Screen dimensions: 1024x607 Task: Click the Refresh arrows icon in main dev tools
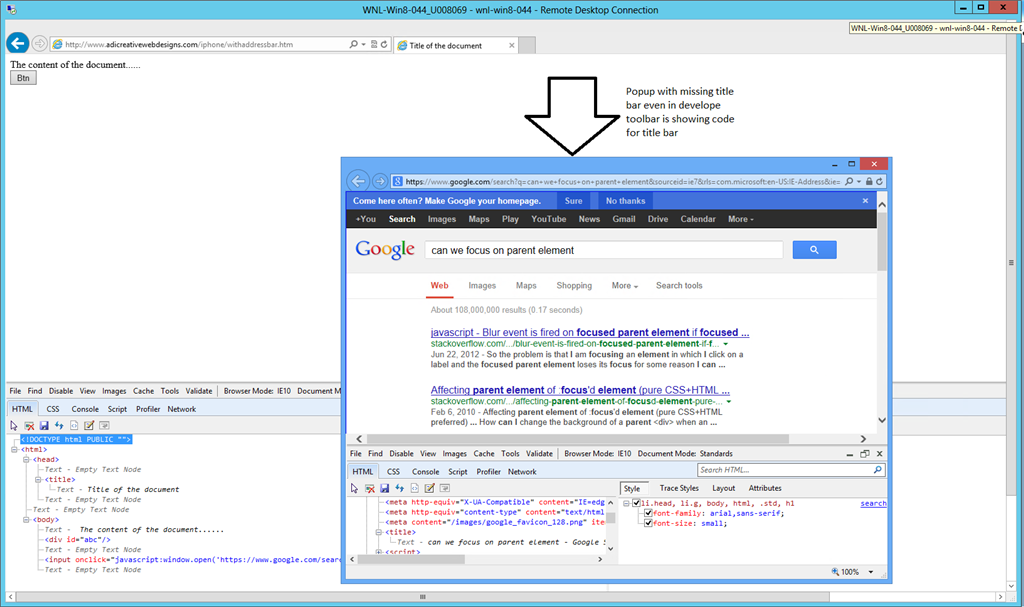[x=59, y=425]
